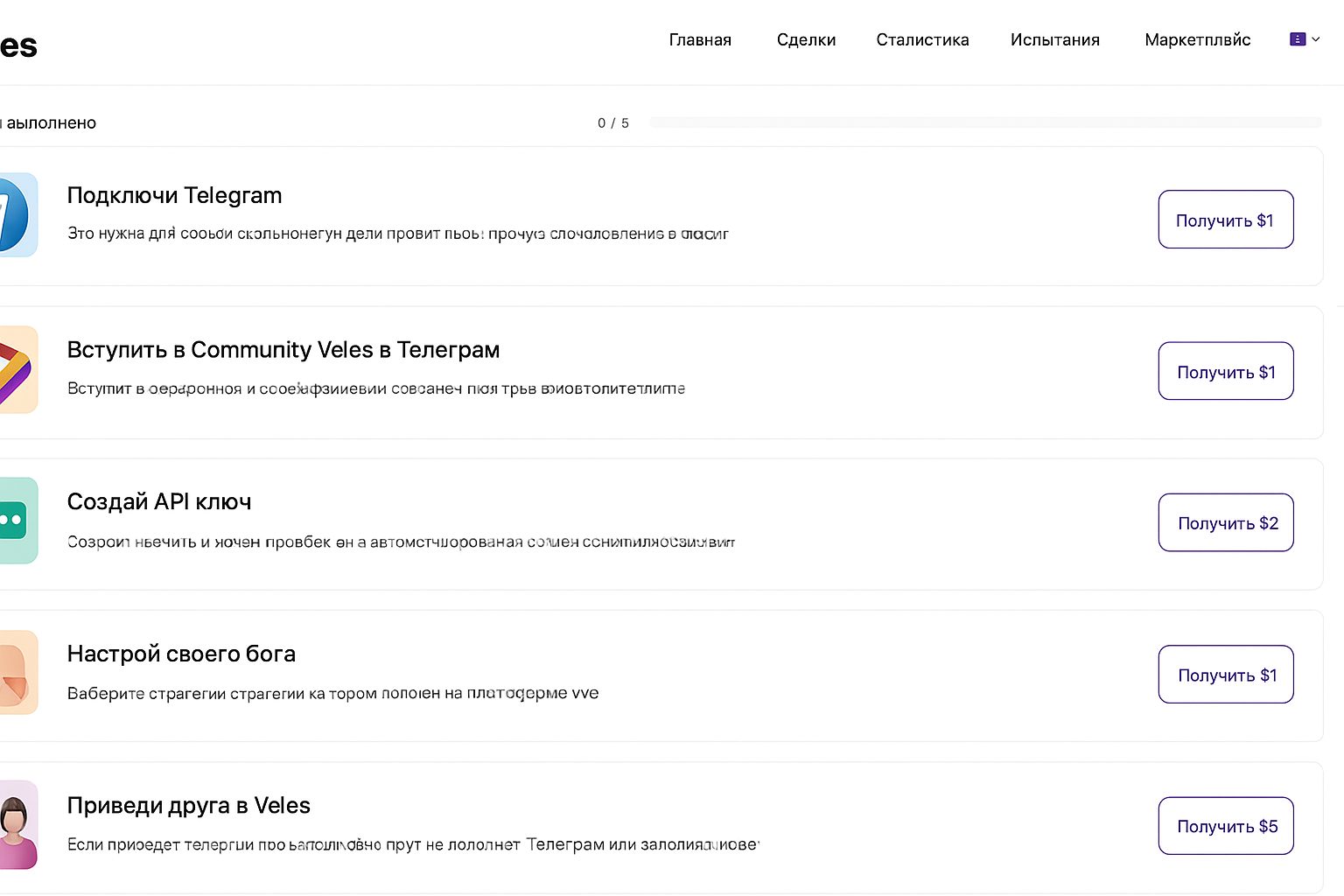Click the green API key icon
The width and height of the screenshot is (1344, 896).
(x=18, y=521)
